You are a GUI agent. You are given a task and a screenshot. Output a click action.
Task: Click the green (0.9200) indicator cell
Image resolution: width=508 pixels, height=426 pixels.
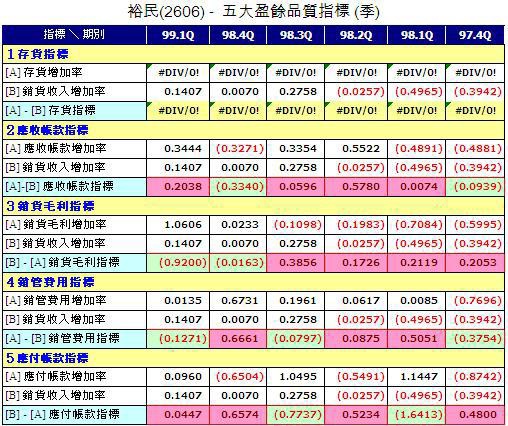pos(178,263)
